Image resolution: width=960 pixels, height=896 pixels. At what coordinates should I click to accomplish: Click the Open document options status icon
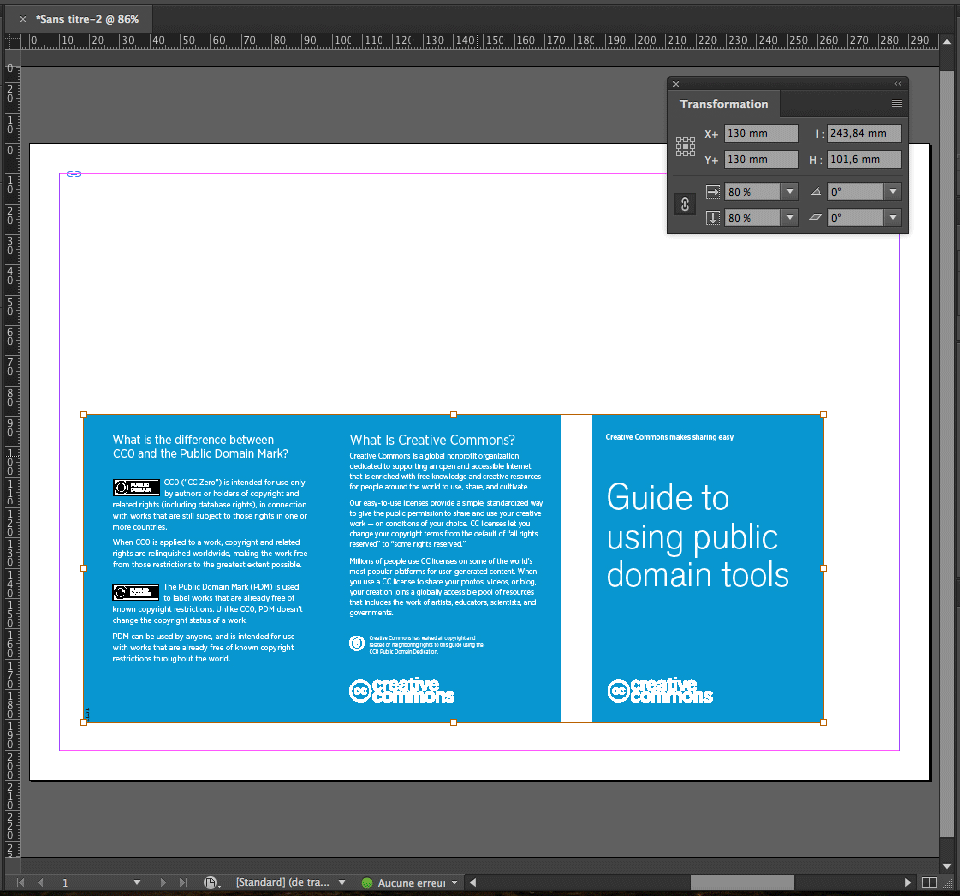(211, 883)
